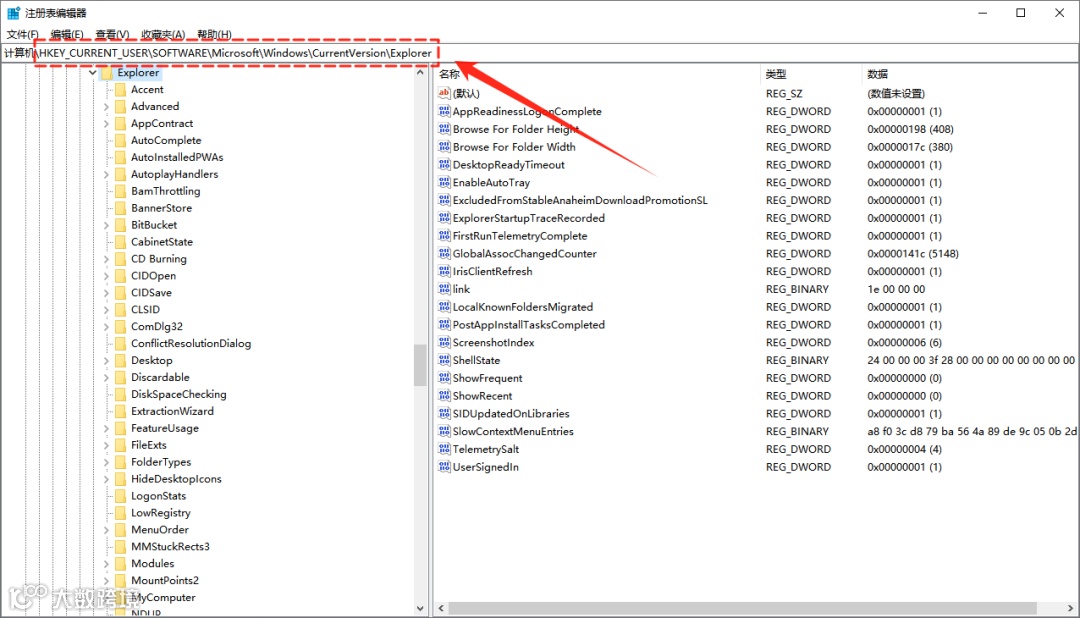Click the Desktop folder icon

121,360
